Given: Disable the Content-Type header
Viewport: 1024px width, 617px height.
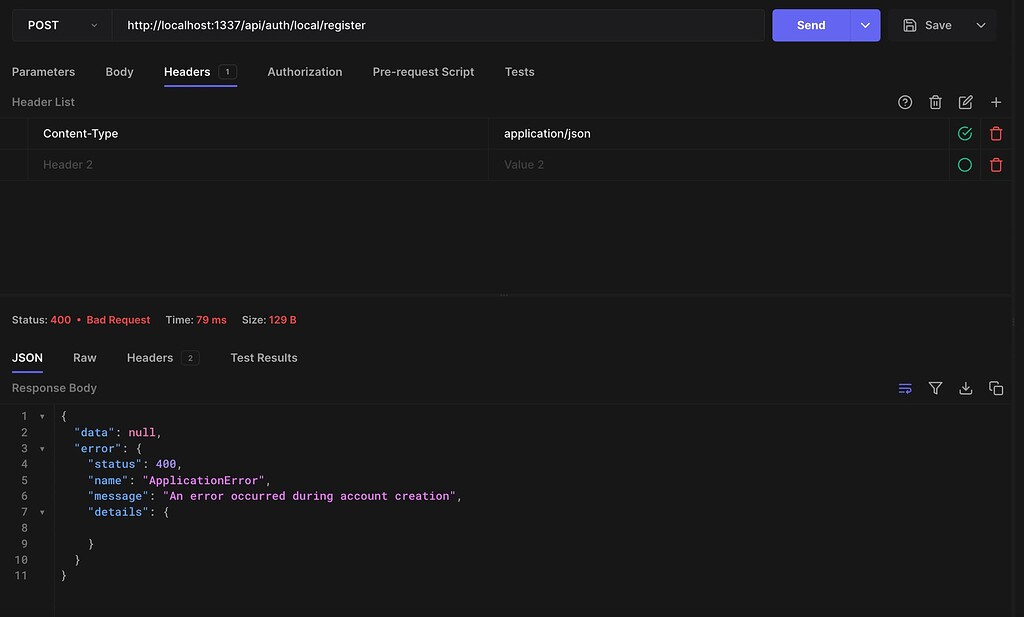Looking at the screenshot, I should pyautogui.click(x=964, y=133).
